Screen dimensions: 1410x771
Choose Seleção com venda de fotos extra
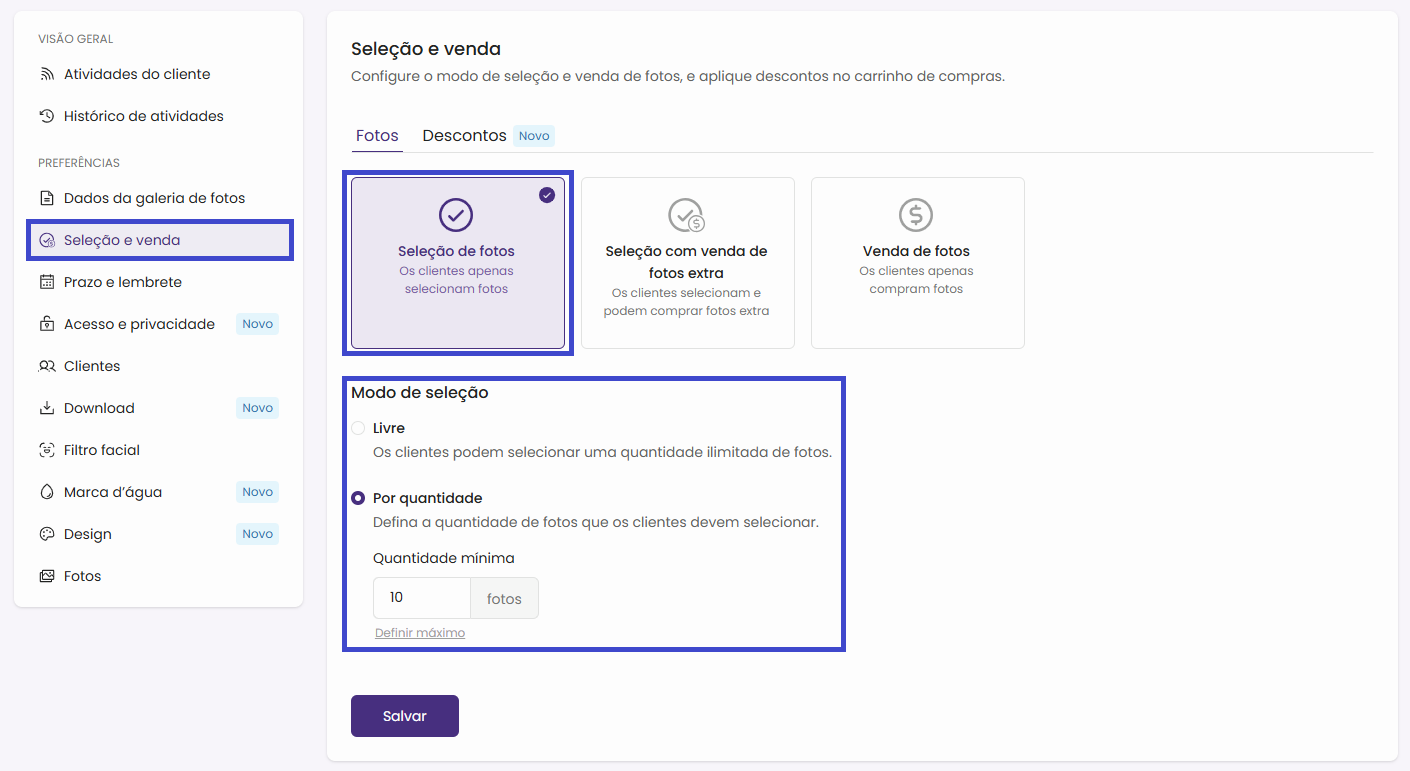[x=687, y=263]
